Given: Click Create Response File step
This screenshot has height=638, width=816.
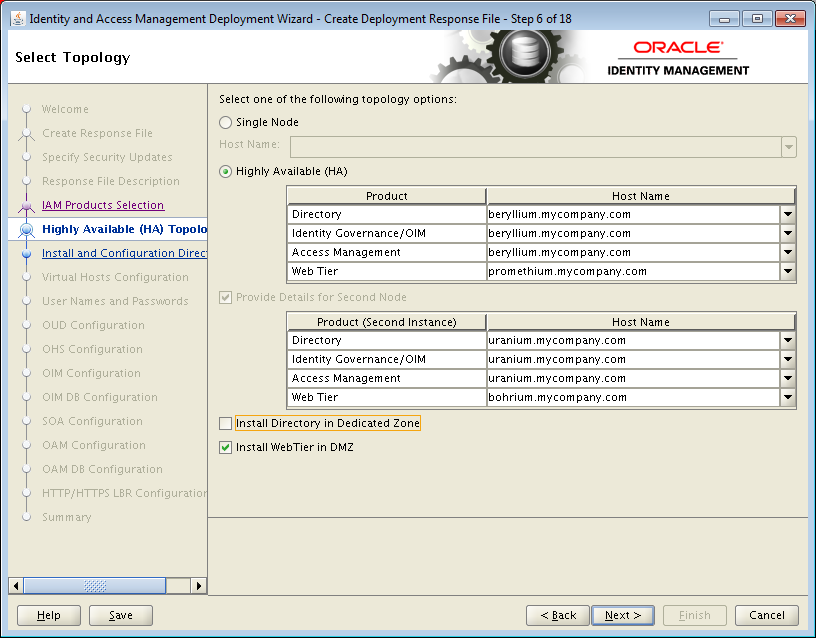Looking at the screenshot, I should pyautogui.click(x=97, y=133).
